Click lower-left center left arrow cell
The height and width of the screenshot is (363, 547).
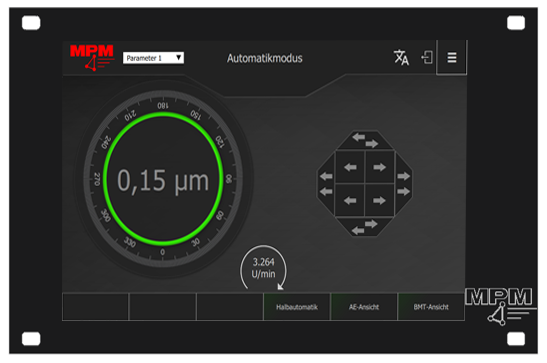pos(350,200)
